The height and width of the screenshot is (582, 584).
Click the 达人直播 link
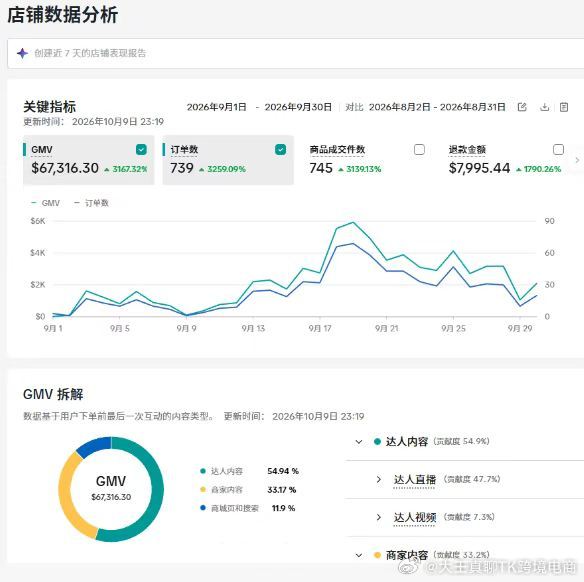(415, 480)
